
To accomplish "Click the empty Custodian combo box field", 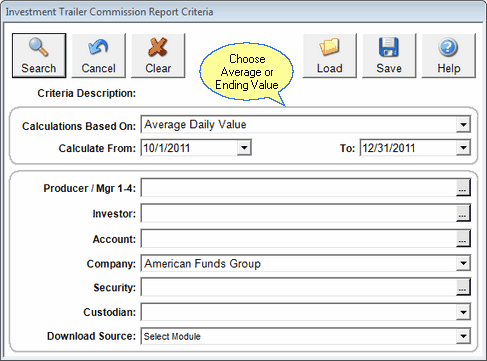I will pos(299,312).
